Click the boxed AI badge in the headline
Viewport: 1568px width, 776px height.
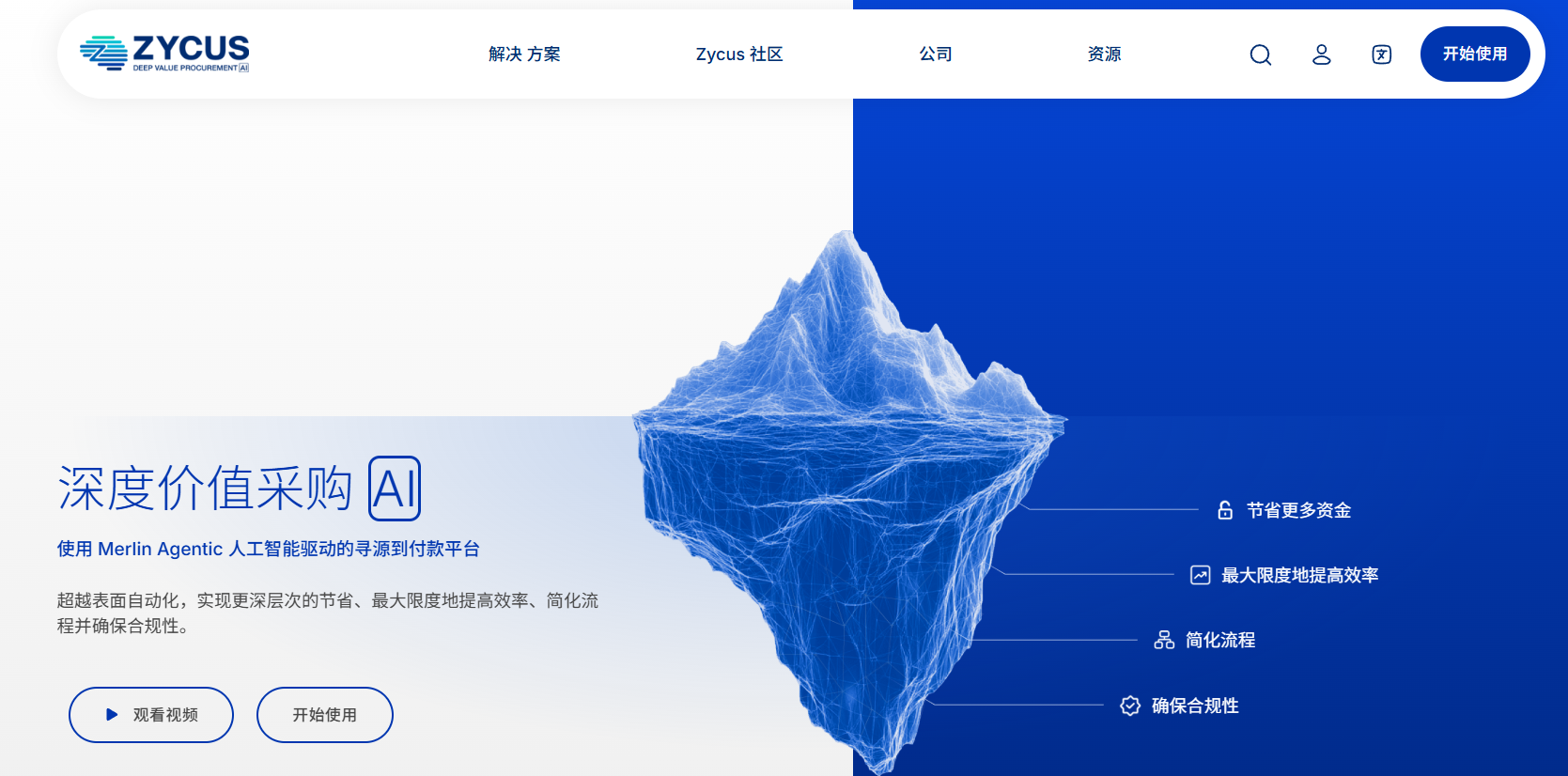[x=395, y=489]
